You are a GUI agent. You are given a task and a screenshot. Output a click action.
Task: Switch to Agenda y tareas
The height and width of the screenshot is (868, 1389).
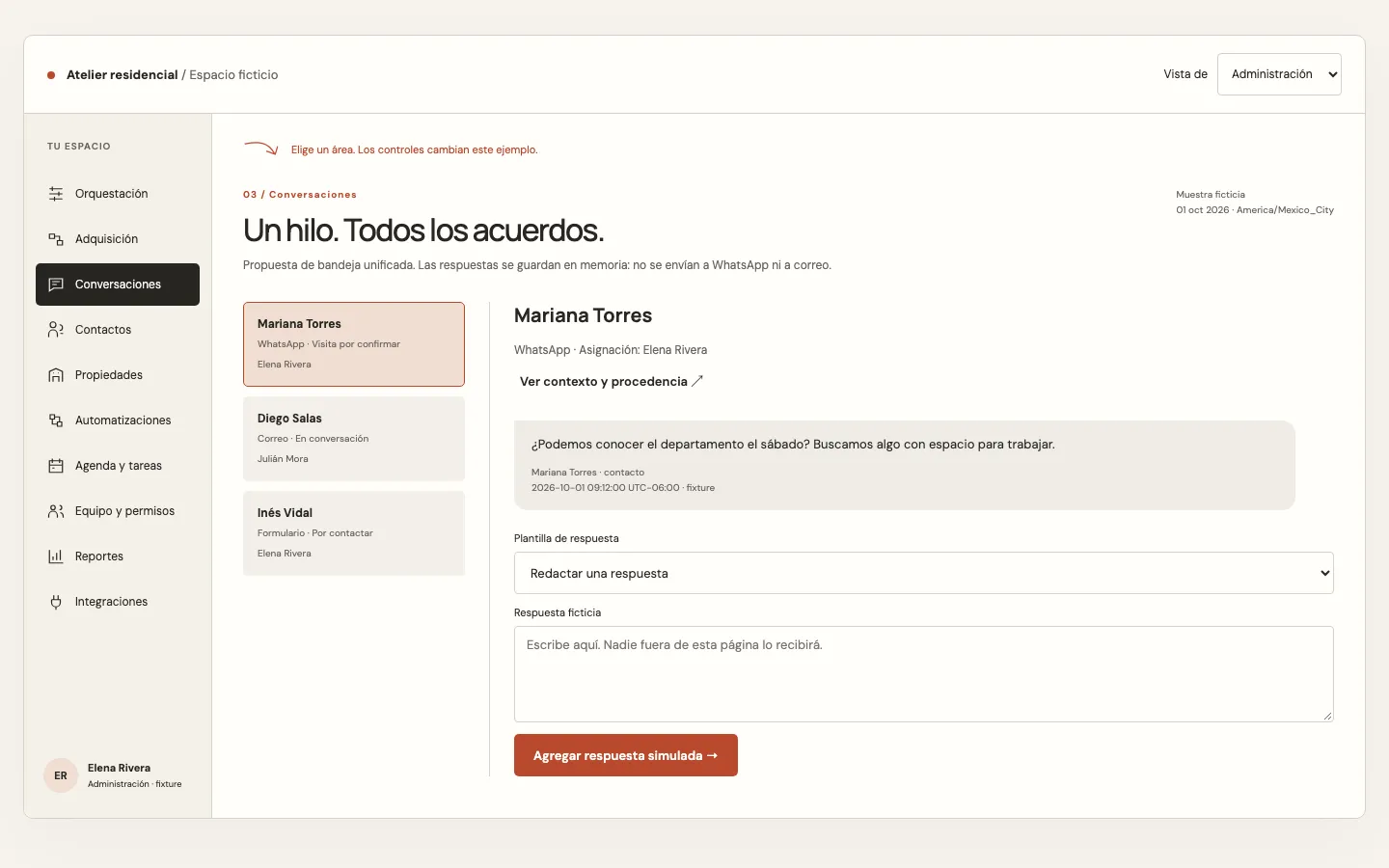click(118, 466)
